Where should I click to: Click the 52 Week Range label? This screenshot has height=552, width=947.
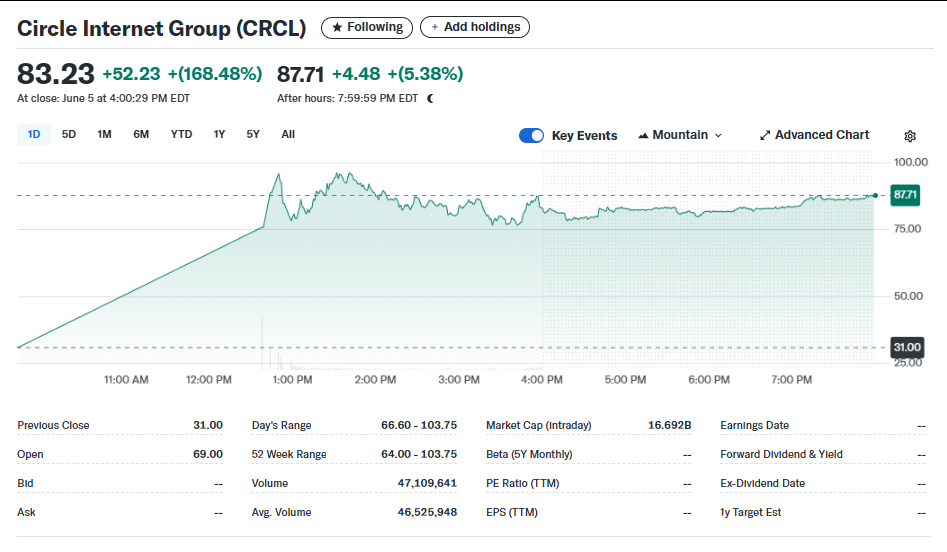coord(289,454)
